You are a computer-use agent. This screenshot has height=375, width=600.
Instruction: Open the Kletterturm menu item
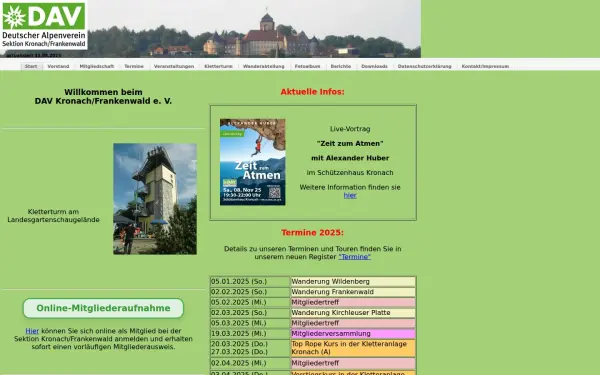click(218, 66)
